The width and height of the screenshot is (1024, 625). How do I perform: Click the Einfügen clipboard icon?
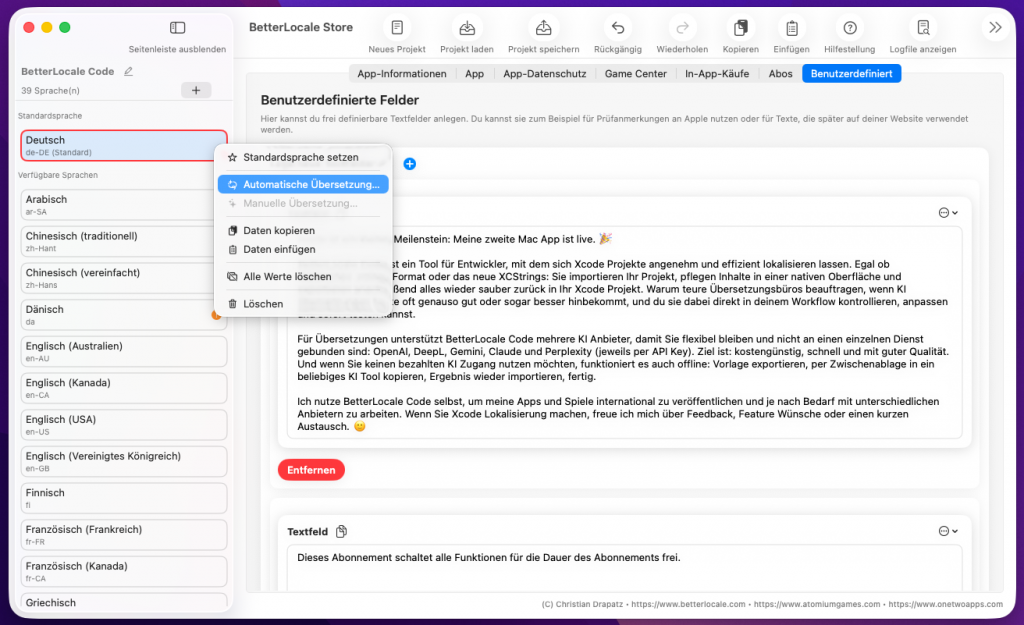pos(791,29)
